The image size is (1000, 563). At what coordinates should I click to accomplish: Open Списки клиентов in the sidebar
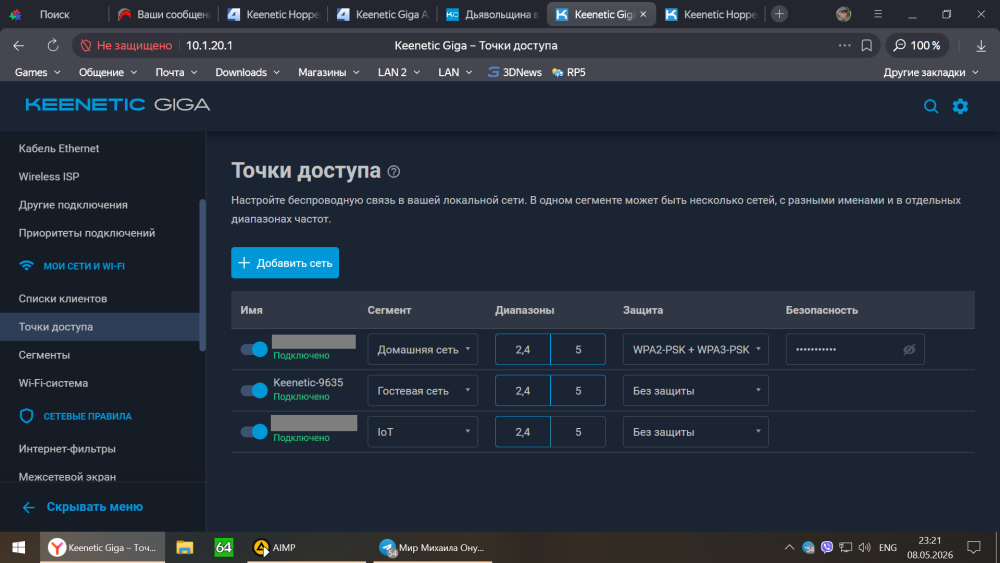point(62,298)
